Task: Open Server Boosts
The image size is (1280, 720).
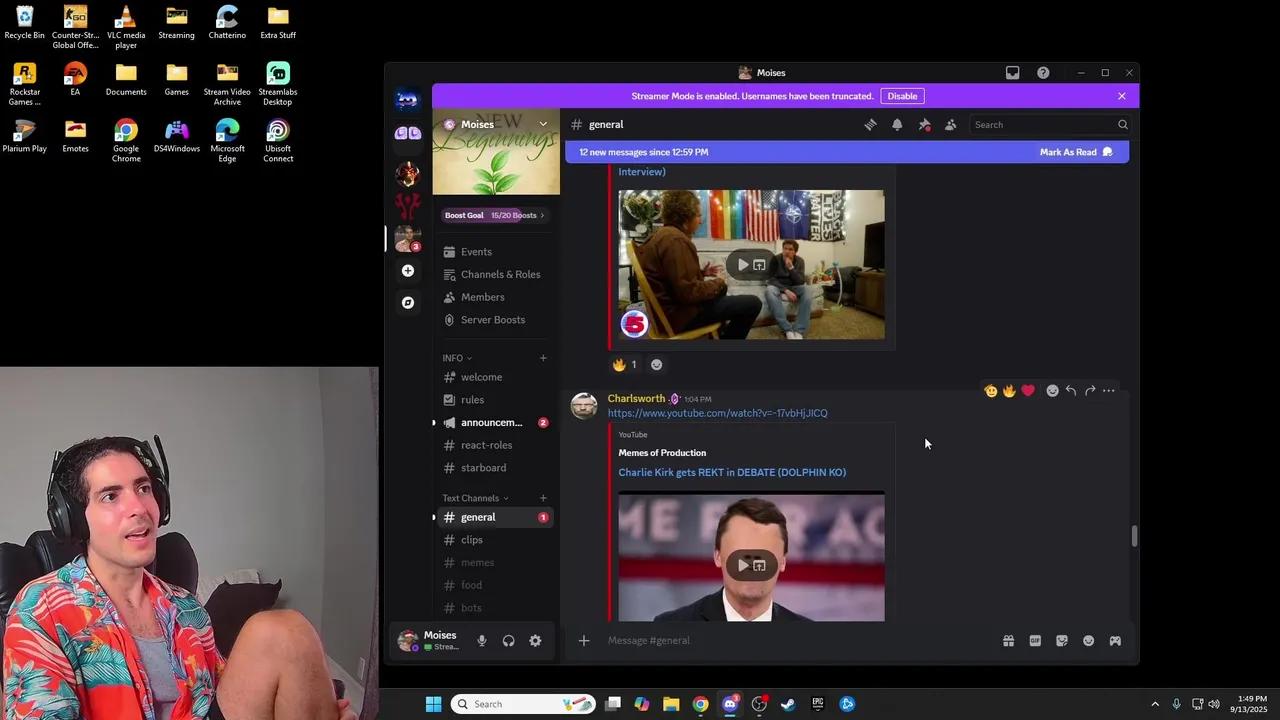Action: pyautogui.click(x=496, y=320)
